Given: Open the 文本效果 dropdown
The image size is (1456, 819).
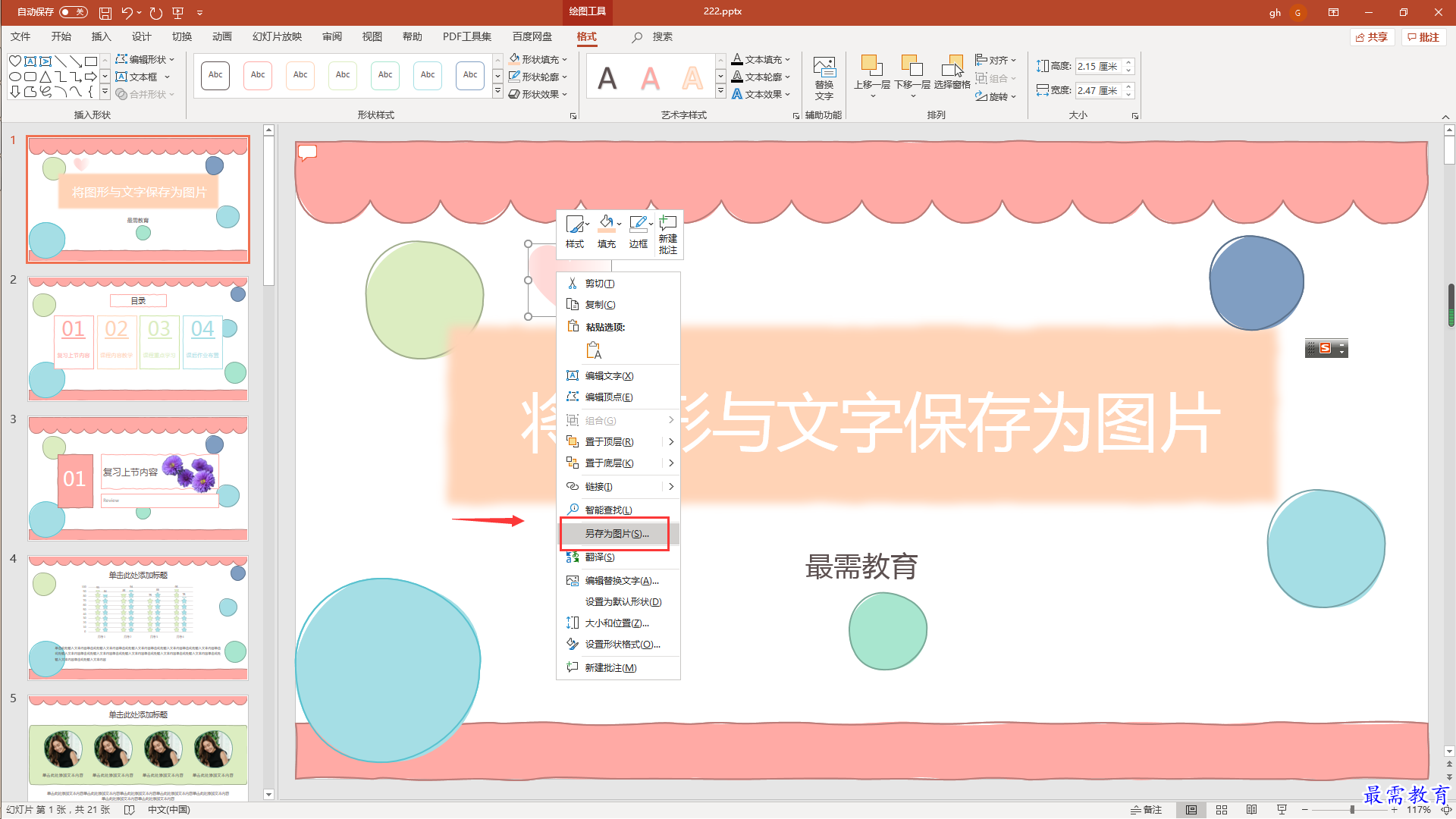Looking at the screenshot, I should [x=761, y=94].
